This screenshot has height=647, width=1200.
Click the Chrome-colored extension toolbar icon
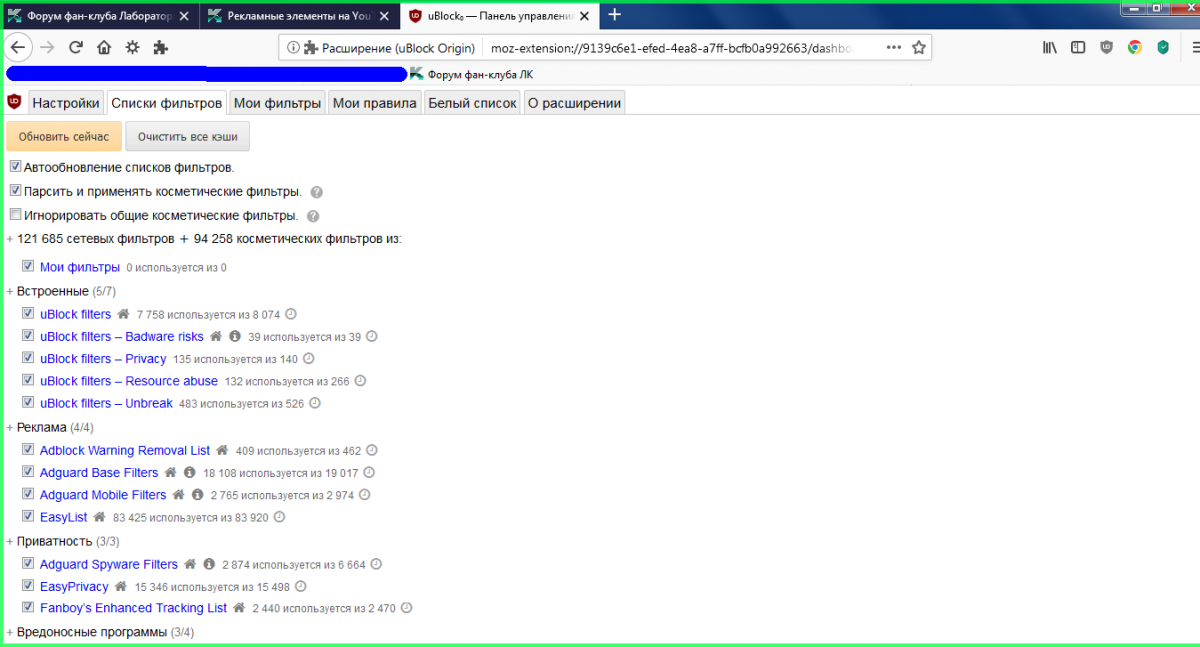[1135, 47]
